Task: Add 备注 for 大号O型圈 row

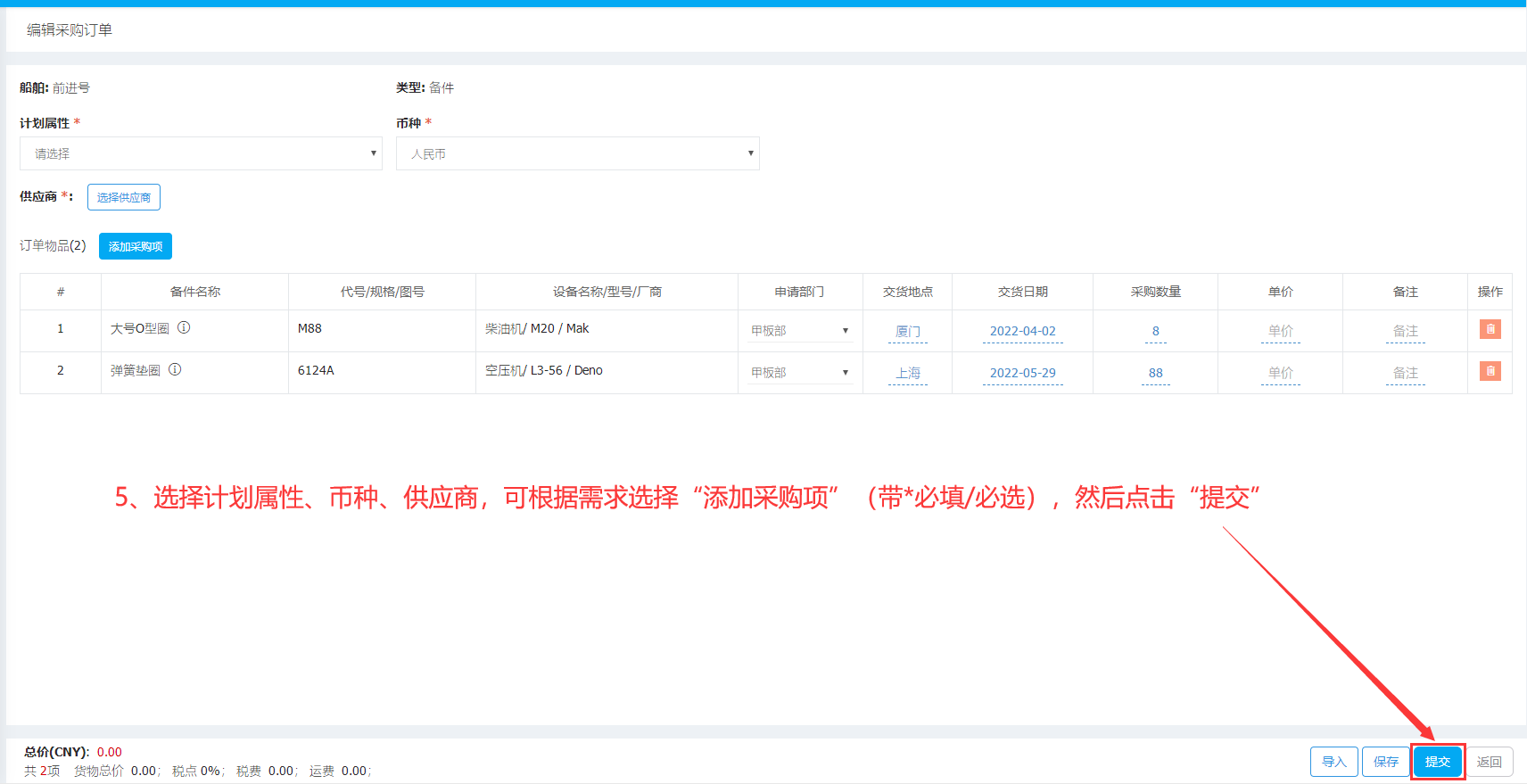Action: 1406,332
